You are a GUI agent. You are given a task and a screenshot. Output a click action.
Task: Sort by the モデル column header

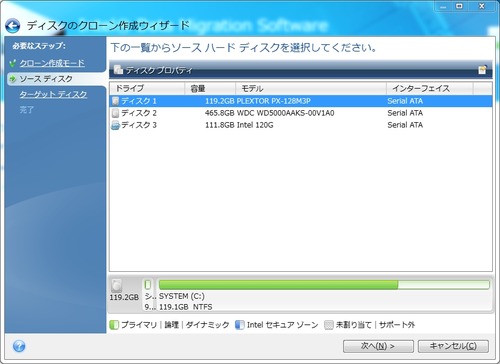[x=311, y=89]
